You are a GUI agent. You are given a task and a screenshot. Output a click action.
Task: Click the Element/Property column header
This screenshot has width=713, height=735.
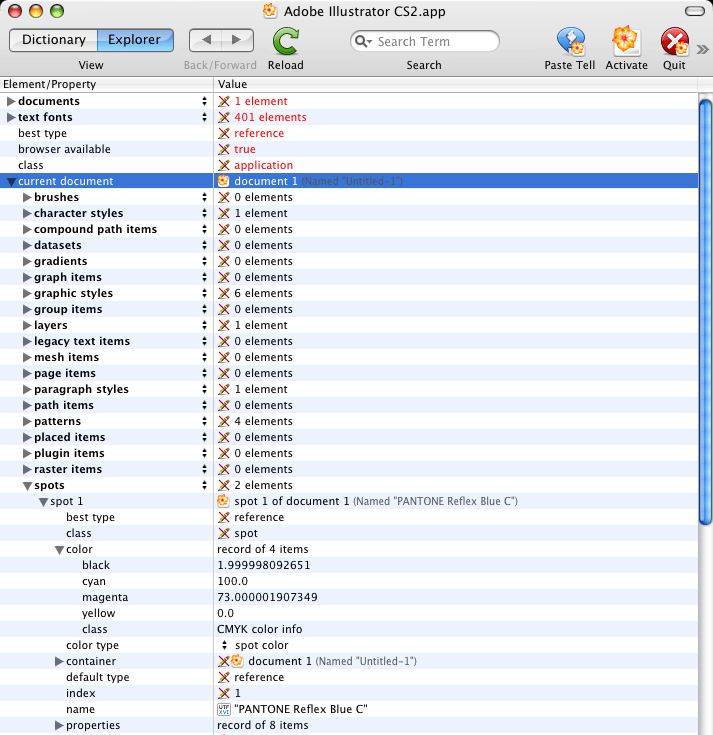tap(106, 84)
